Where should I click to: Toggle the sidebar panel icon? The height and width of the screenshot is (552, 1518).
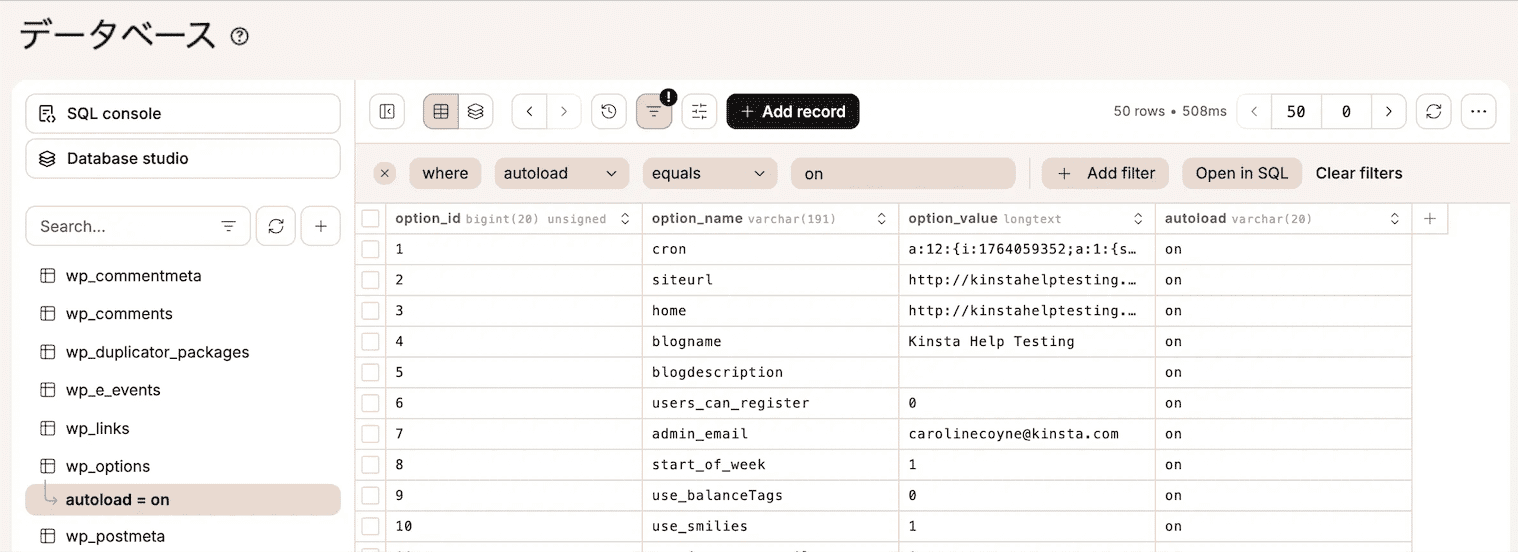pyautogui.click(x=387, y=112)
